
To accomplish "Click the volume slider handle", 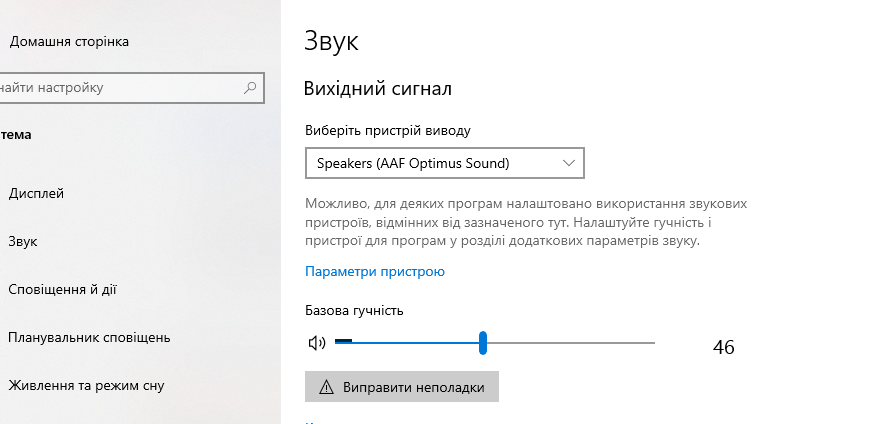I will [483, 343].
